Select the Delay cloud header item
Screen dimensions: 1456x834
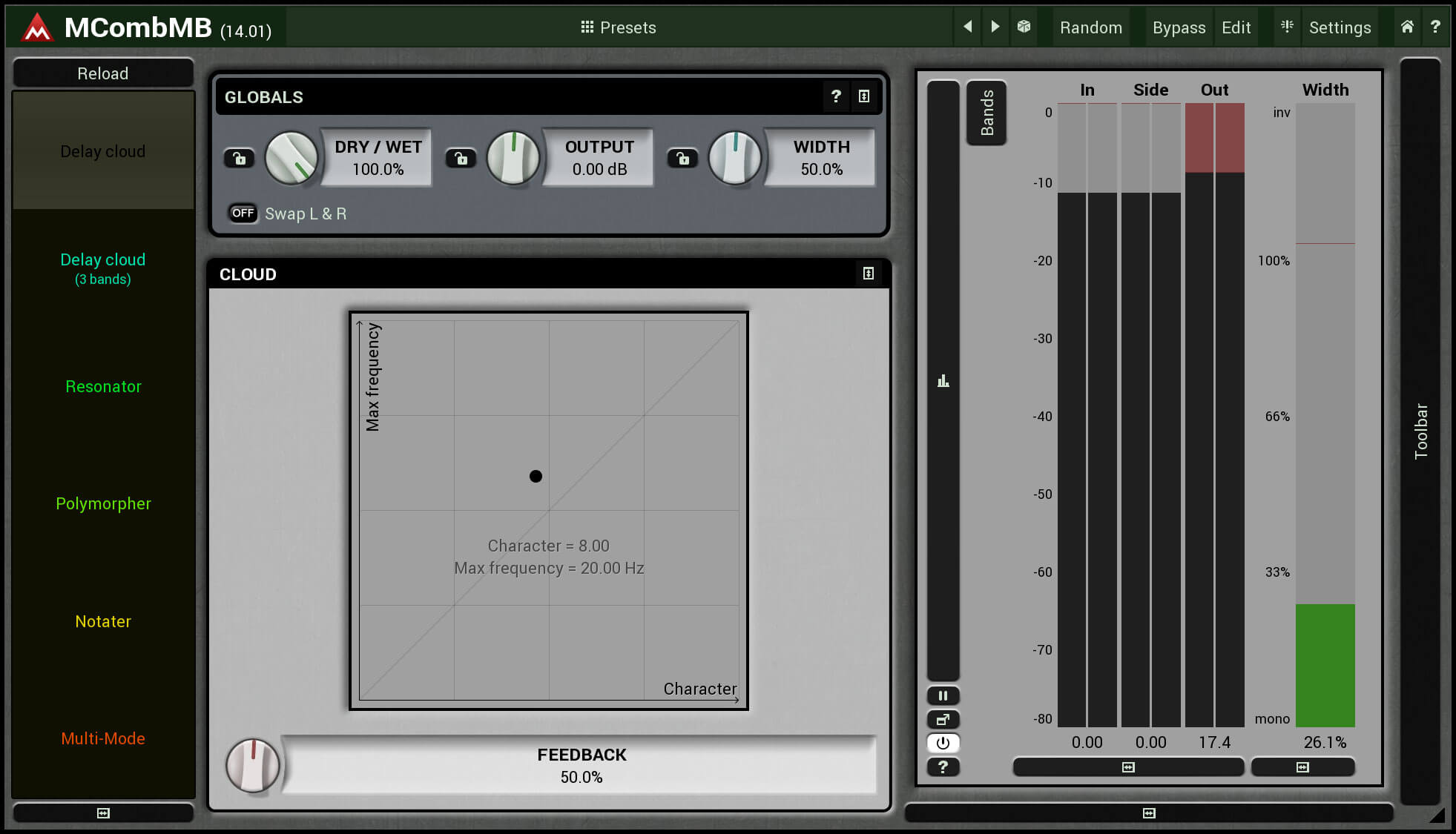click(x=103, y=151)
